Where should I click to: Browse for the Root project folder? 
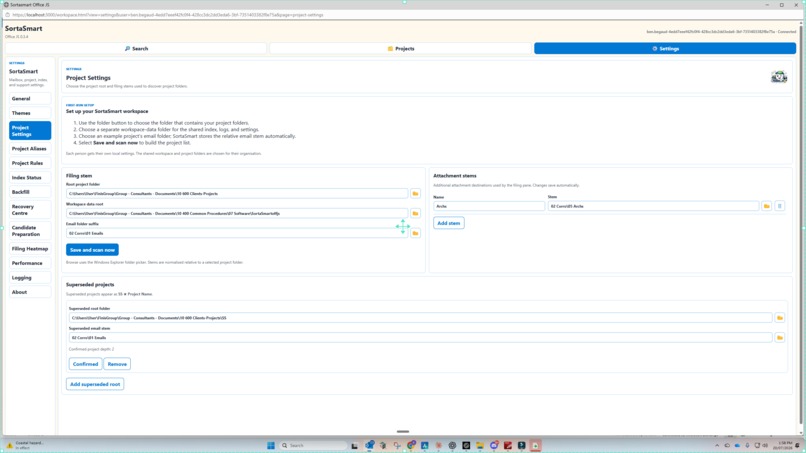[415, 193]
